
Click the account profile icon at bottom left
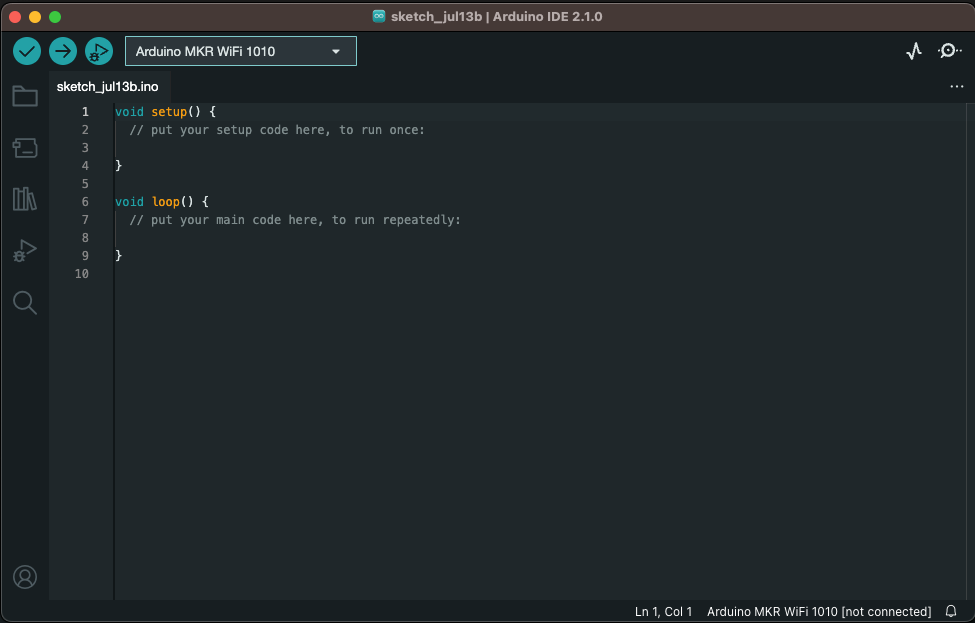24,576
